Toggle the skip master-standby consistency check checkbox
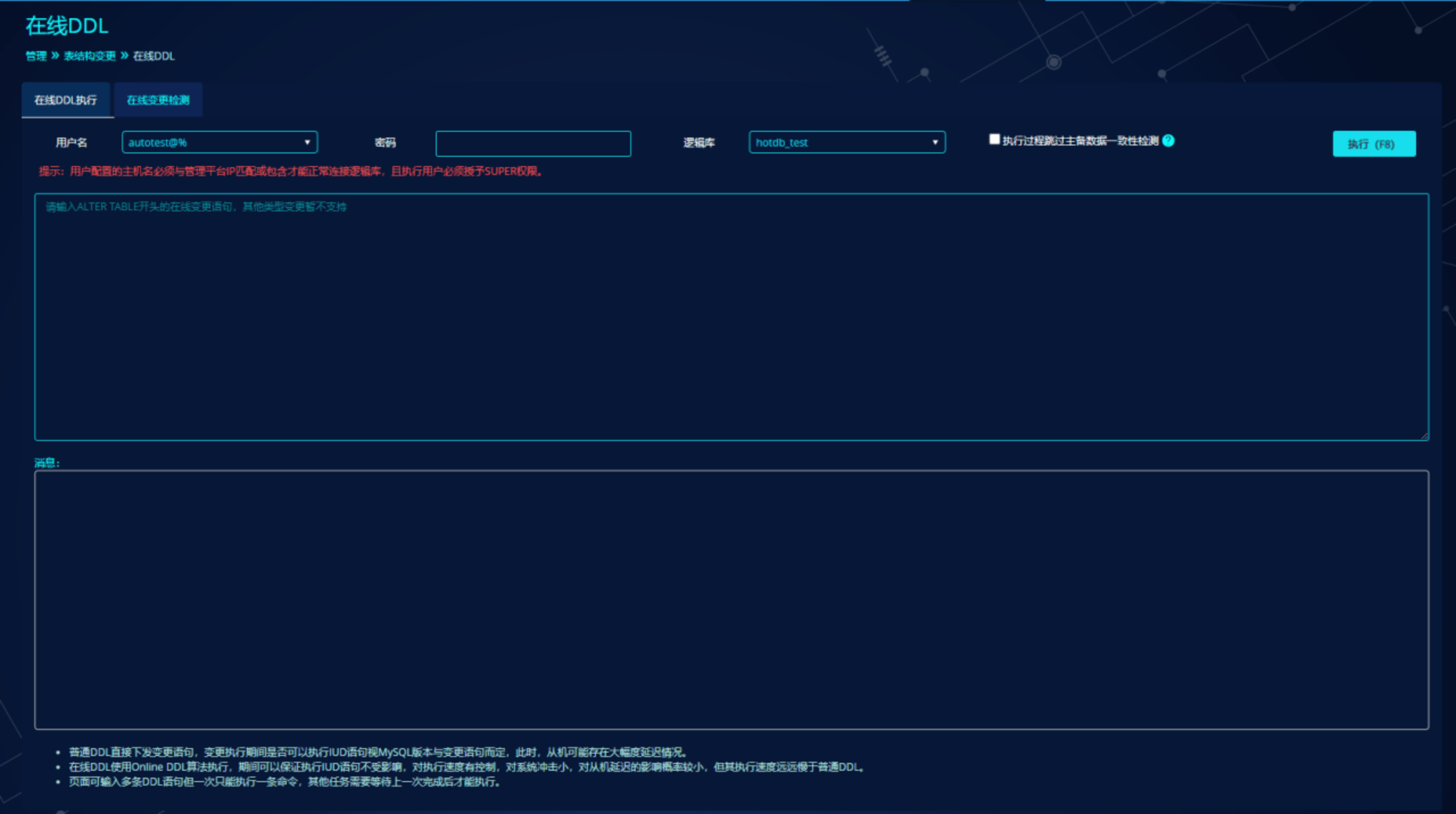The image size is (1456, 814). (x=994, y=139)
